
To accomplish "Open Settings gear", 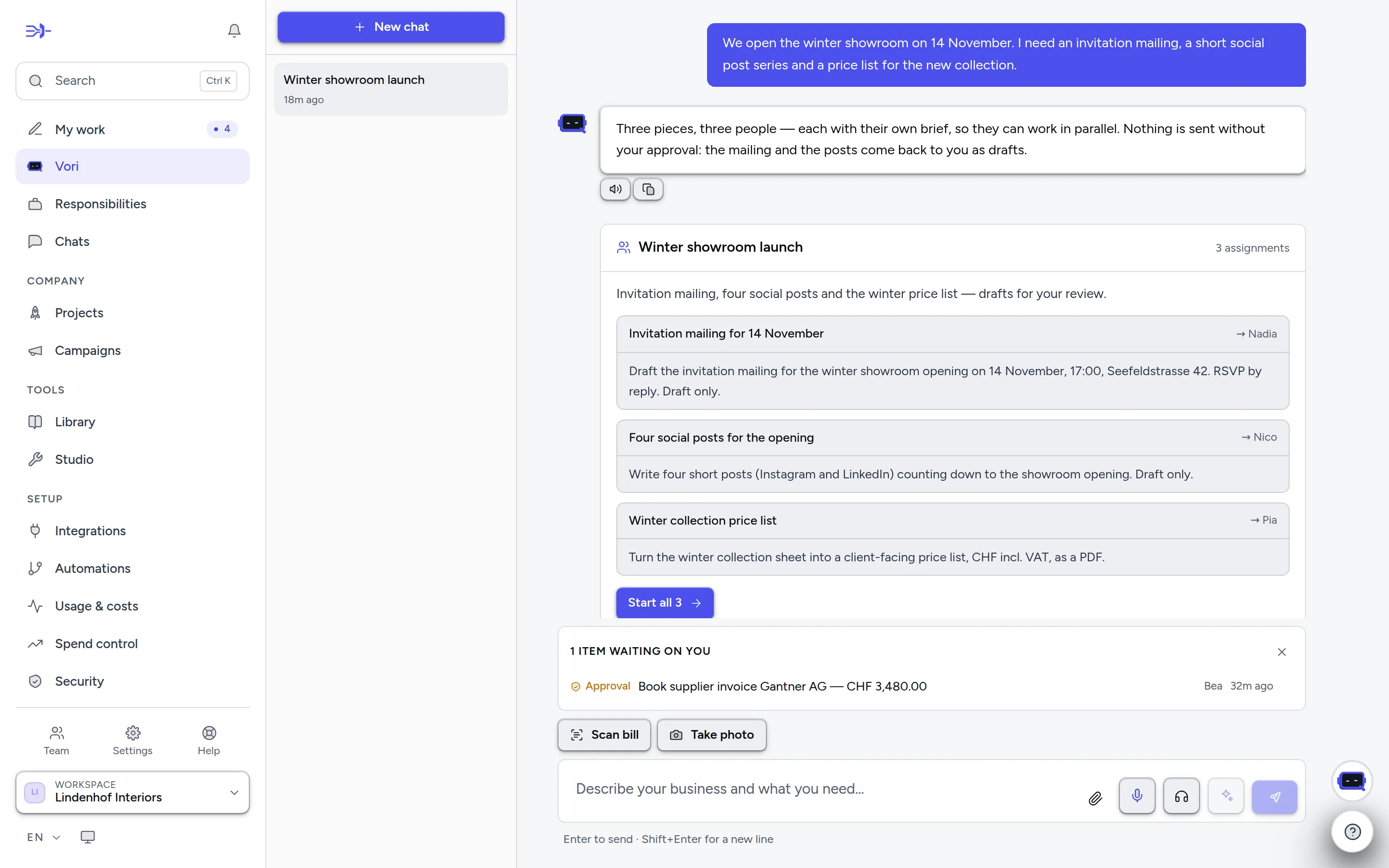I will tap(133, 741).
